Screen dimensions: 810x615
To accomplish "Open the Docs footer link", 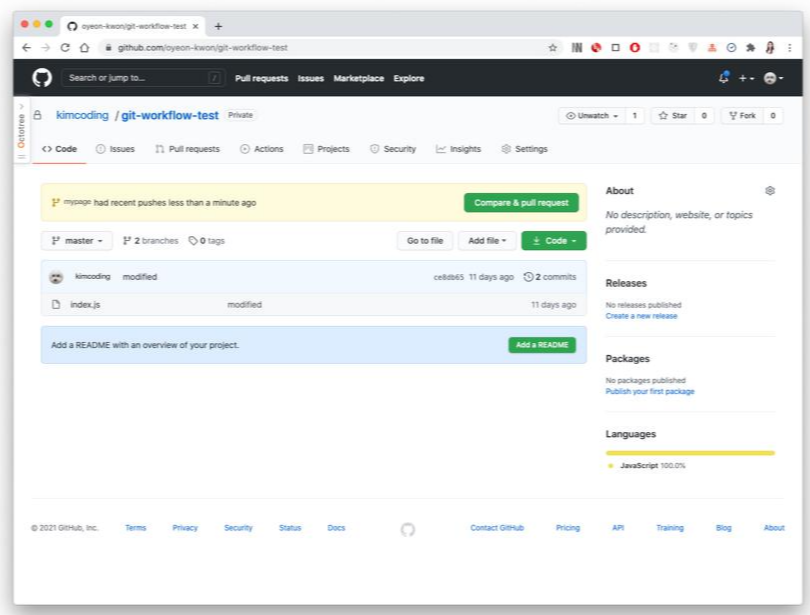I will coord(336,528).
